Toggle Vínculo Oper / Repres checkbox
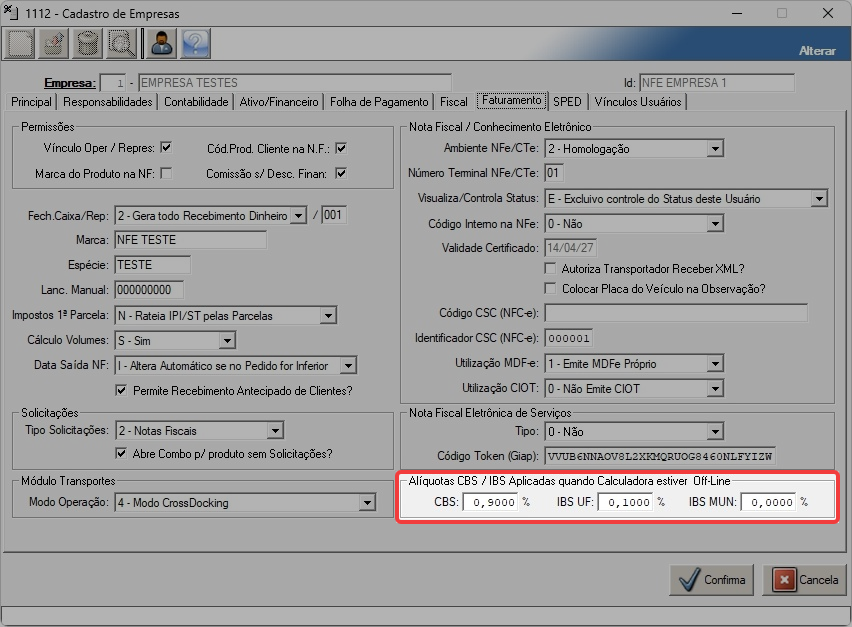The height and width of the screenshot is (627, 852). coord(166,147)
